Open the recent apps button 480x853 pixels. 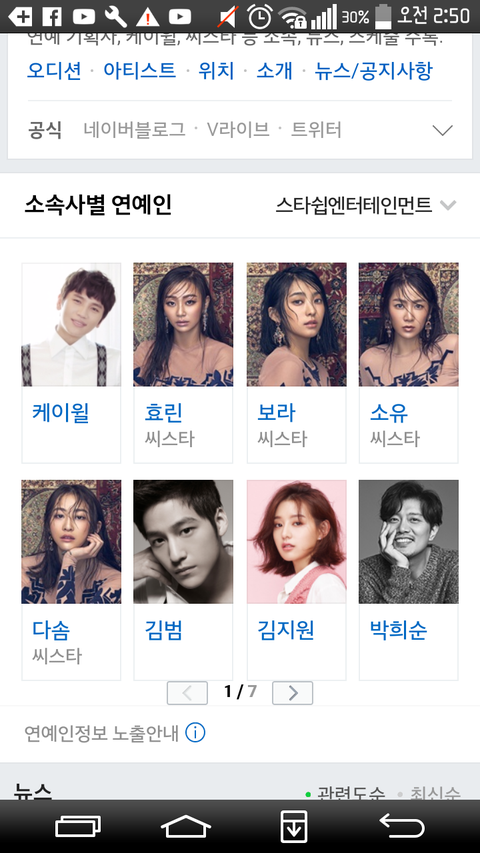[78, 826]
